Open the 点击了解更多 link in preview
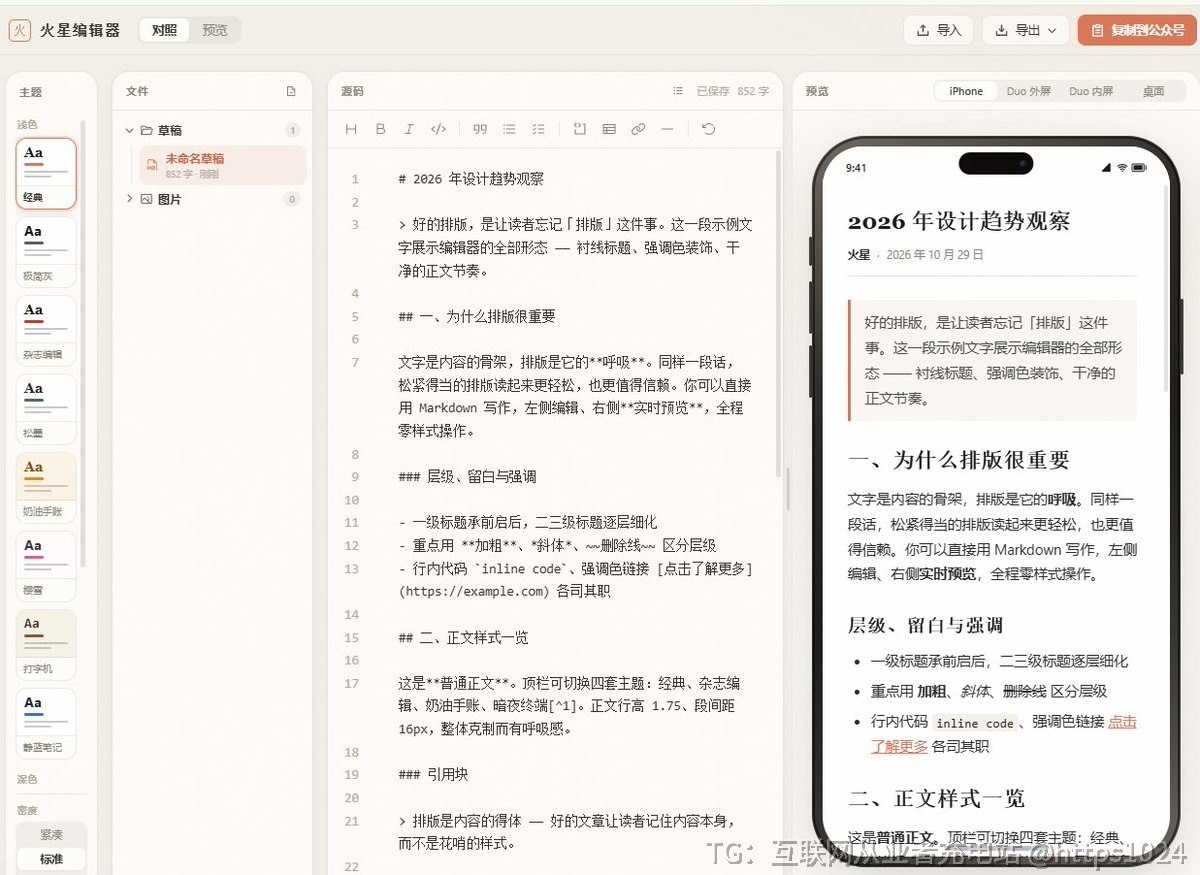Image resolution: width=1200 pixels, height=875 pixels. (x=1003, y=734)
